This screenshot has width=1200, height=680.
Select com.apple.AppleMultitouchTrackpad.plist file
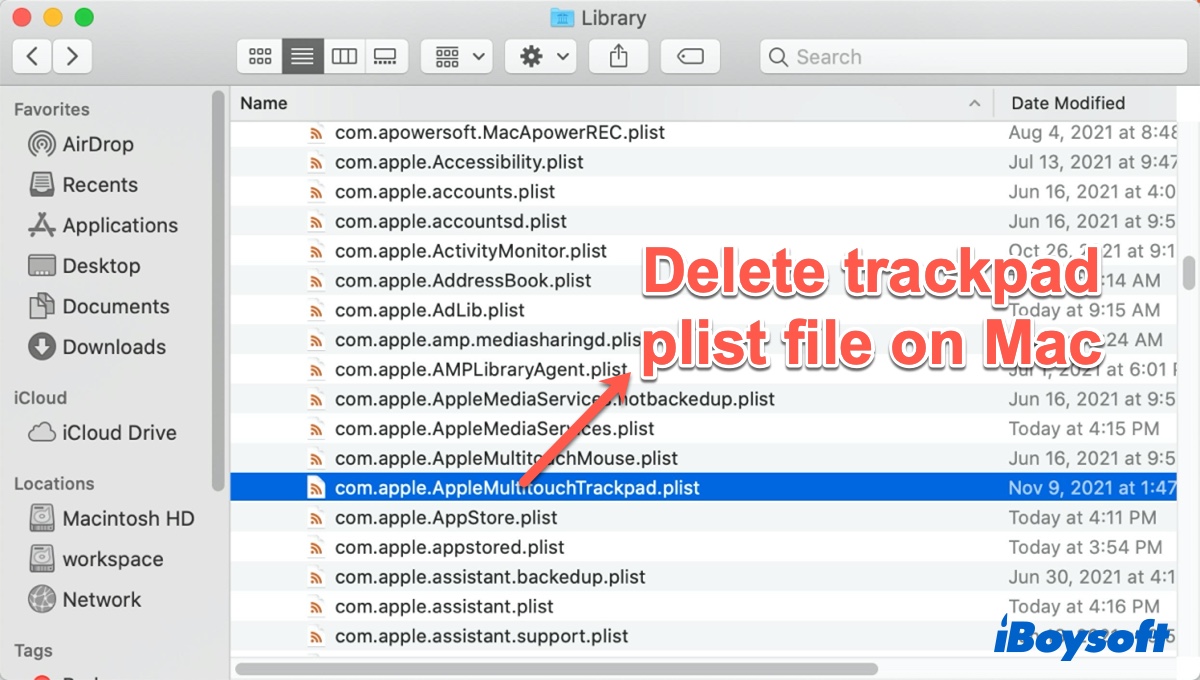(516, 488)
